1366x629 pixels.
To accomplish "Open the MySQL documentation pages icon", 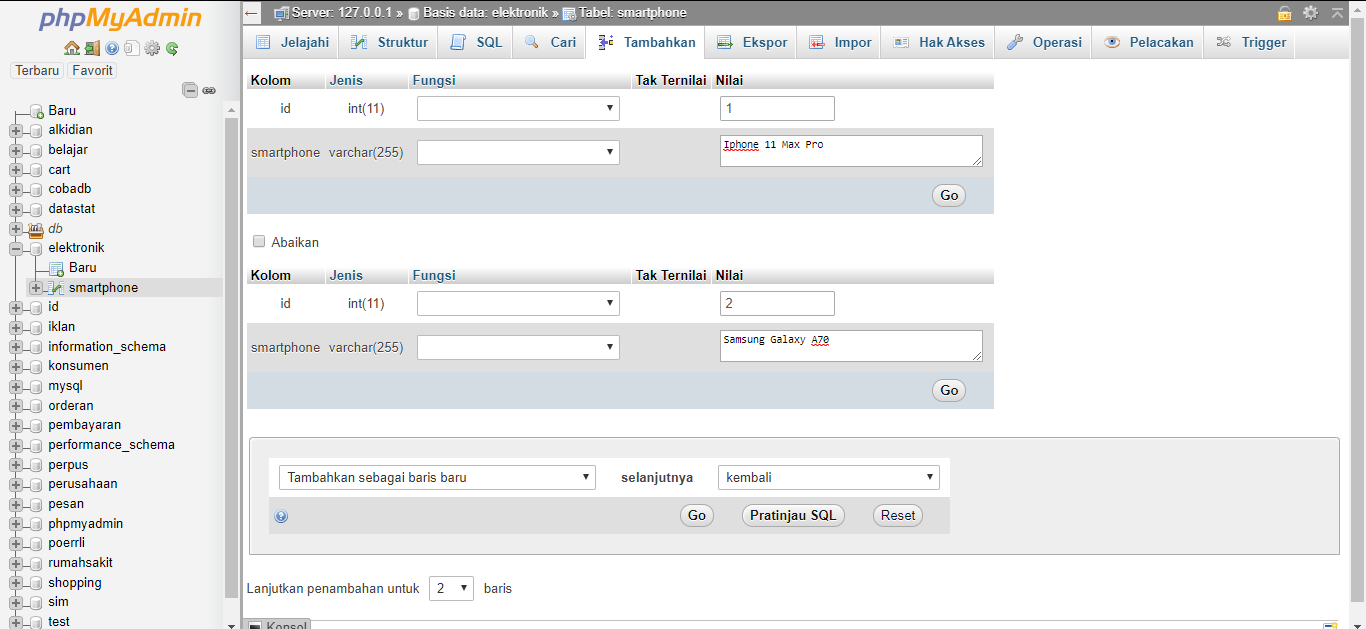I will [x=132, y=48].
